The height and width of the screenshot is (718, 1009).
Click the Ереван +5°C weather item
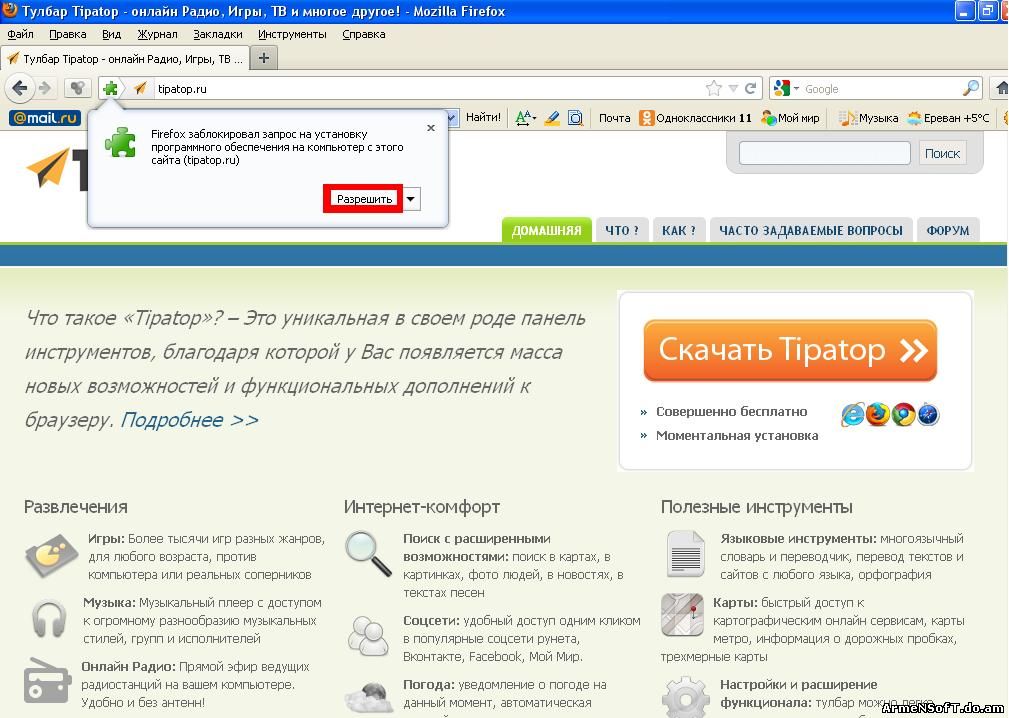[948, 118]
